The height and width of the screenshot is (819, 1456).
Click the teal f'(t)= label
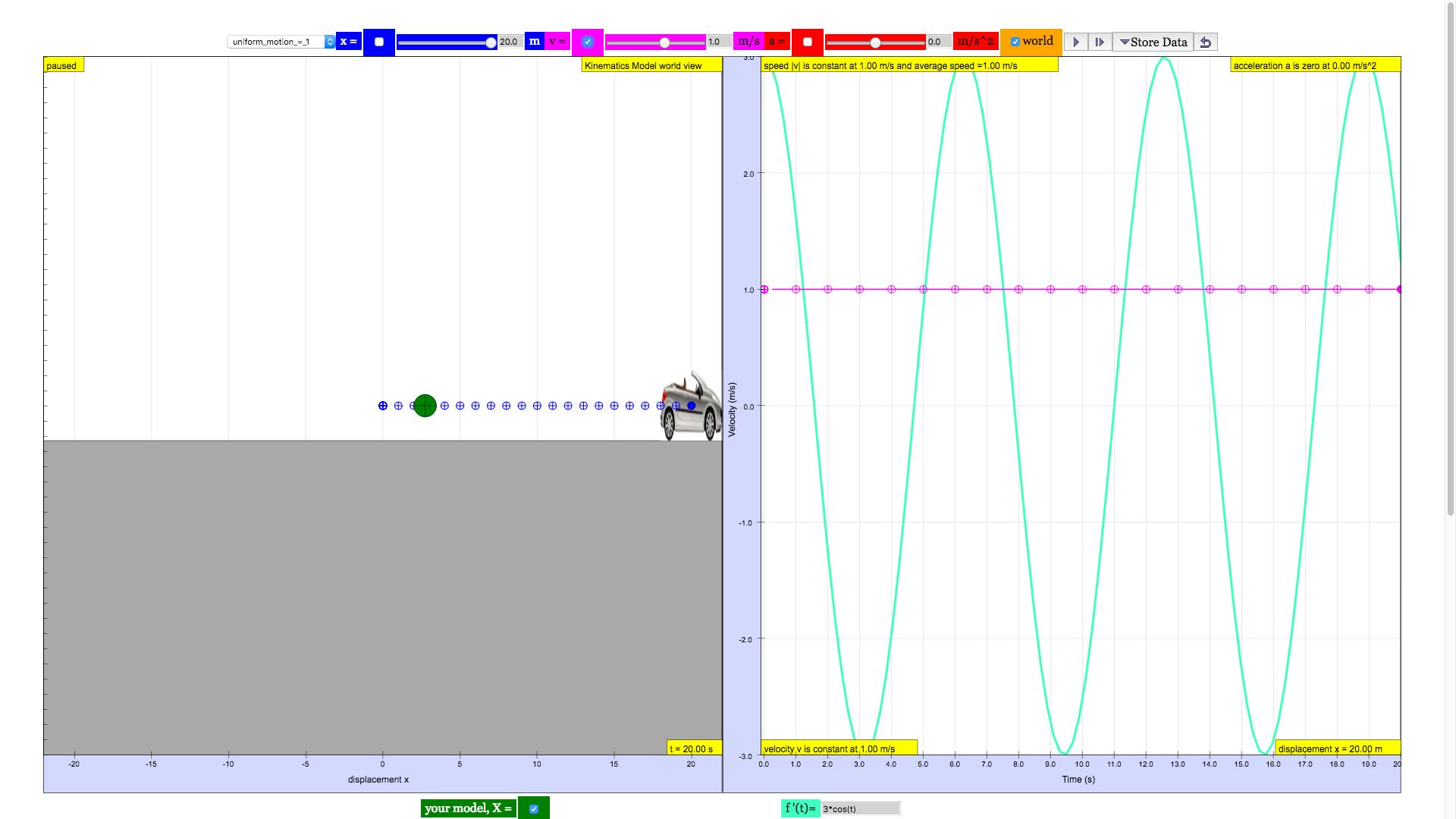[x=801, y=808]
